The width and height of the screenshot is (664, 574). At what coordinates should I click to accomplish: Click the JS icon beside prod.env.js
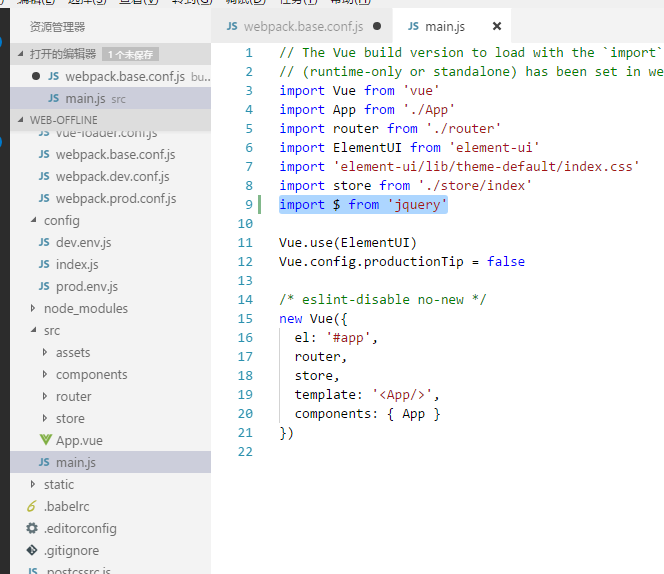coord(44,286)
